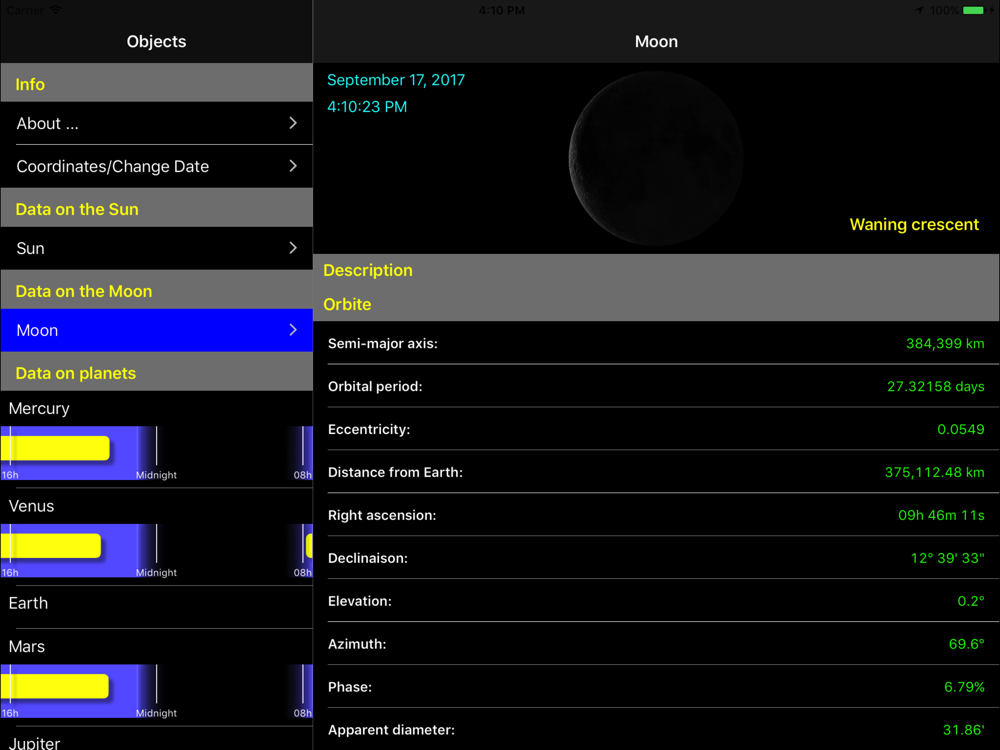Click the Elevation label

coord(360,601)
